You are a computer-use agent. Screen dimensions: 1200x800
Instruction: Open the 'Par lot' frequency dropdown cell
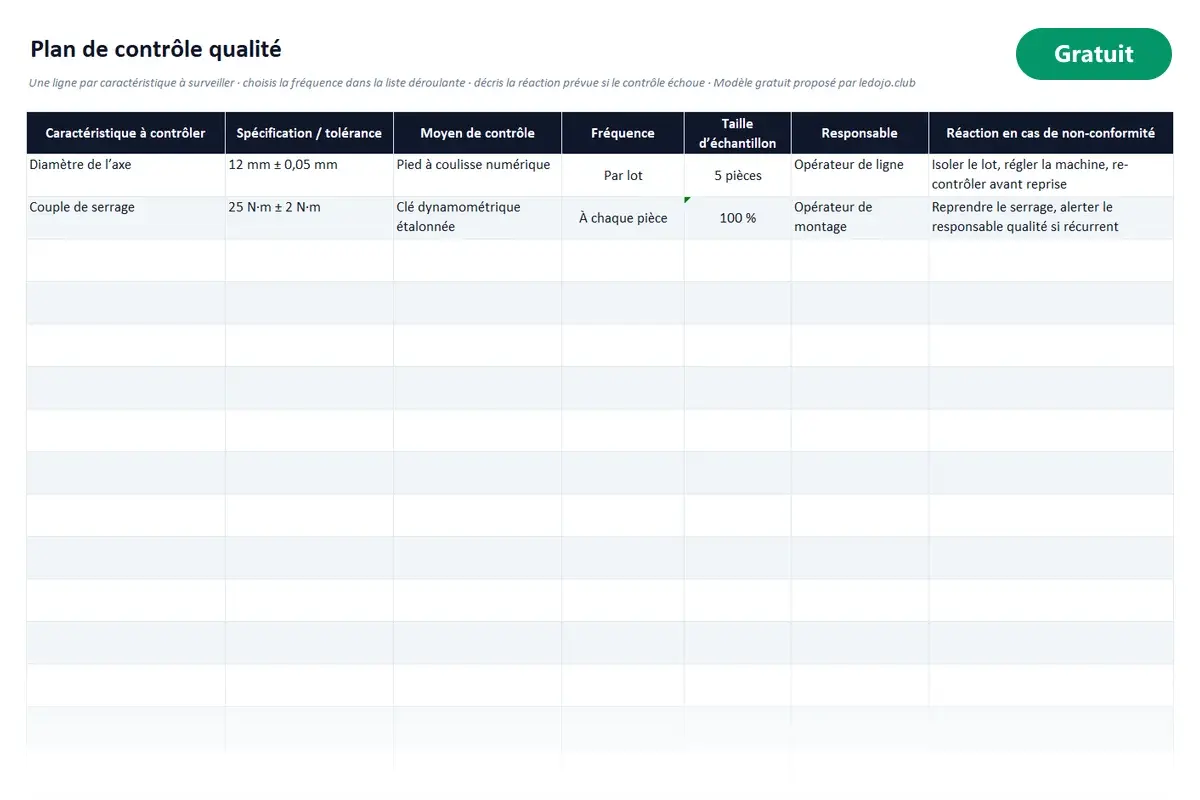[x=623, y=175]
